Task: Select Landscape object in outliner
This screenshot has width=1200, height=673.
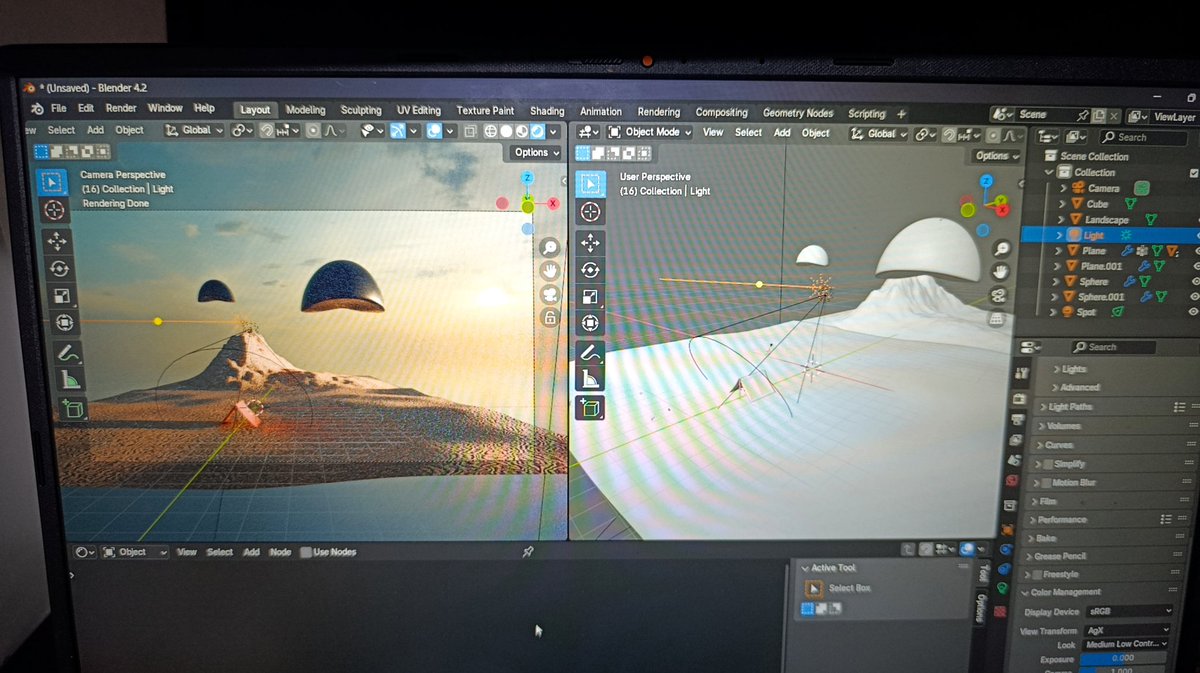Action: (x=1106, y=219)
